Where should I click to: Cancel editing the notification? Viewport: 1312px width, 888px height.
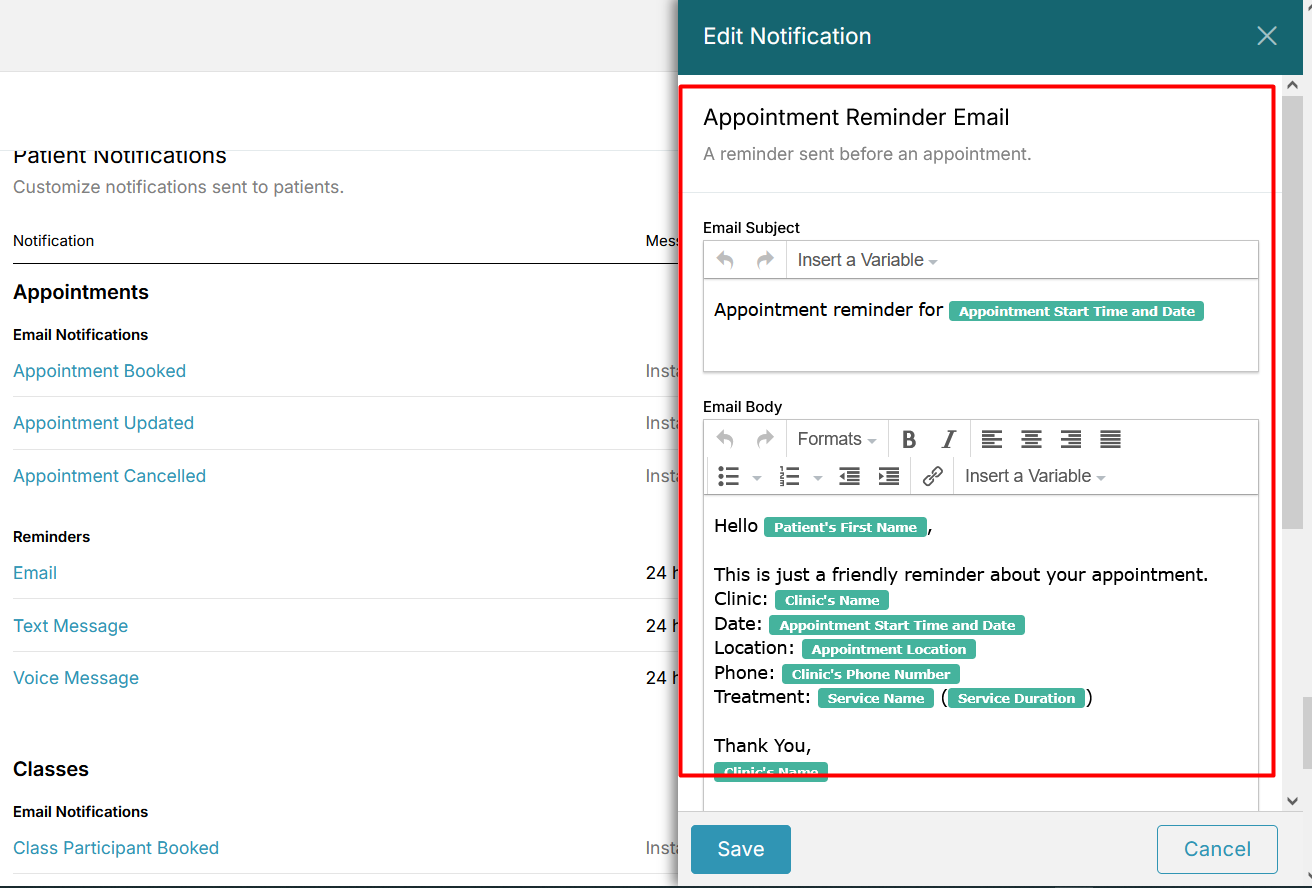[1217, 849]
